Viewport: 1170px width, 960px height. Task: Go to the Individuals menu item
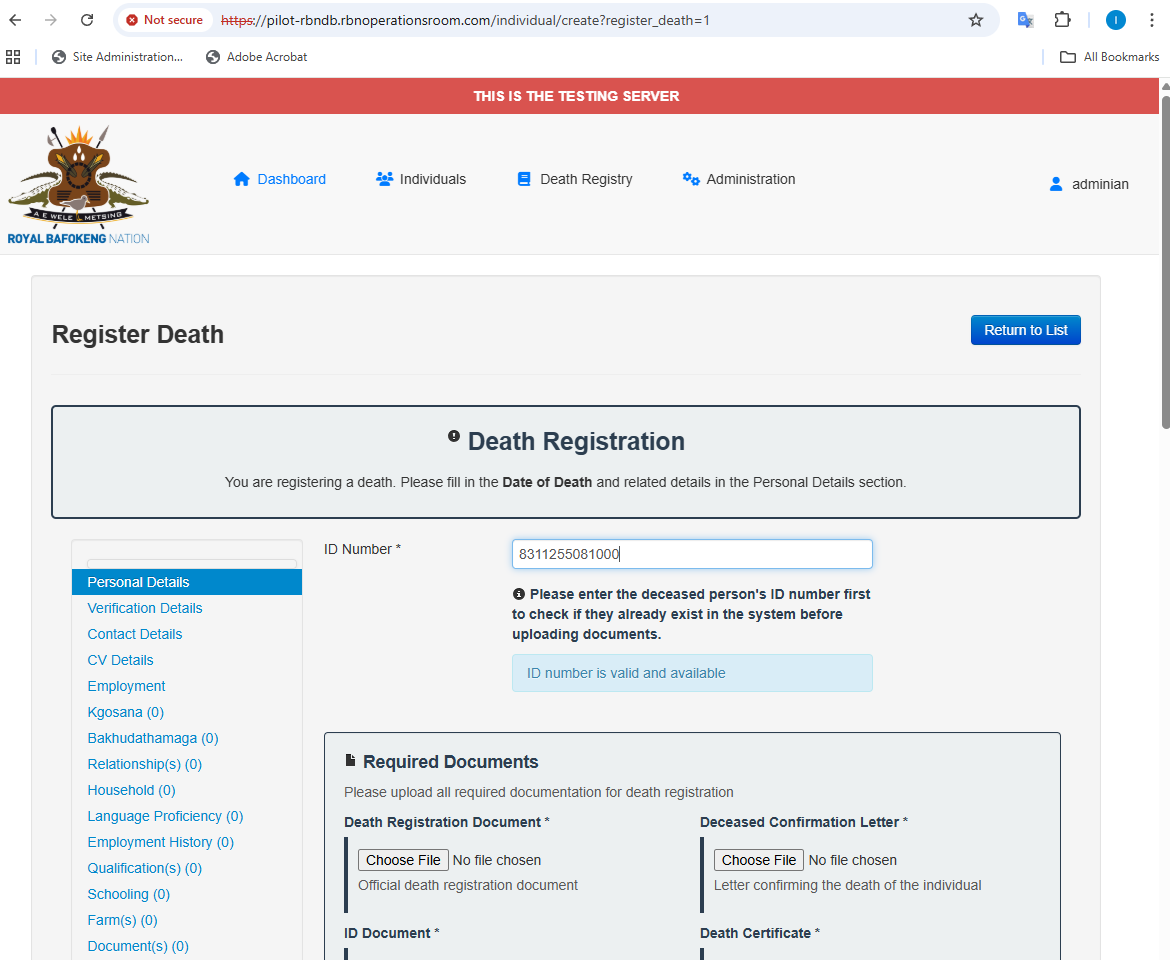click(421, 179)
